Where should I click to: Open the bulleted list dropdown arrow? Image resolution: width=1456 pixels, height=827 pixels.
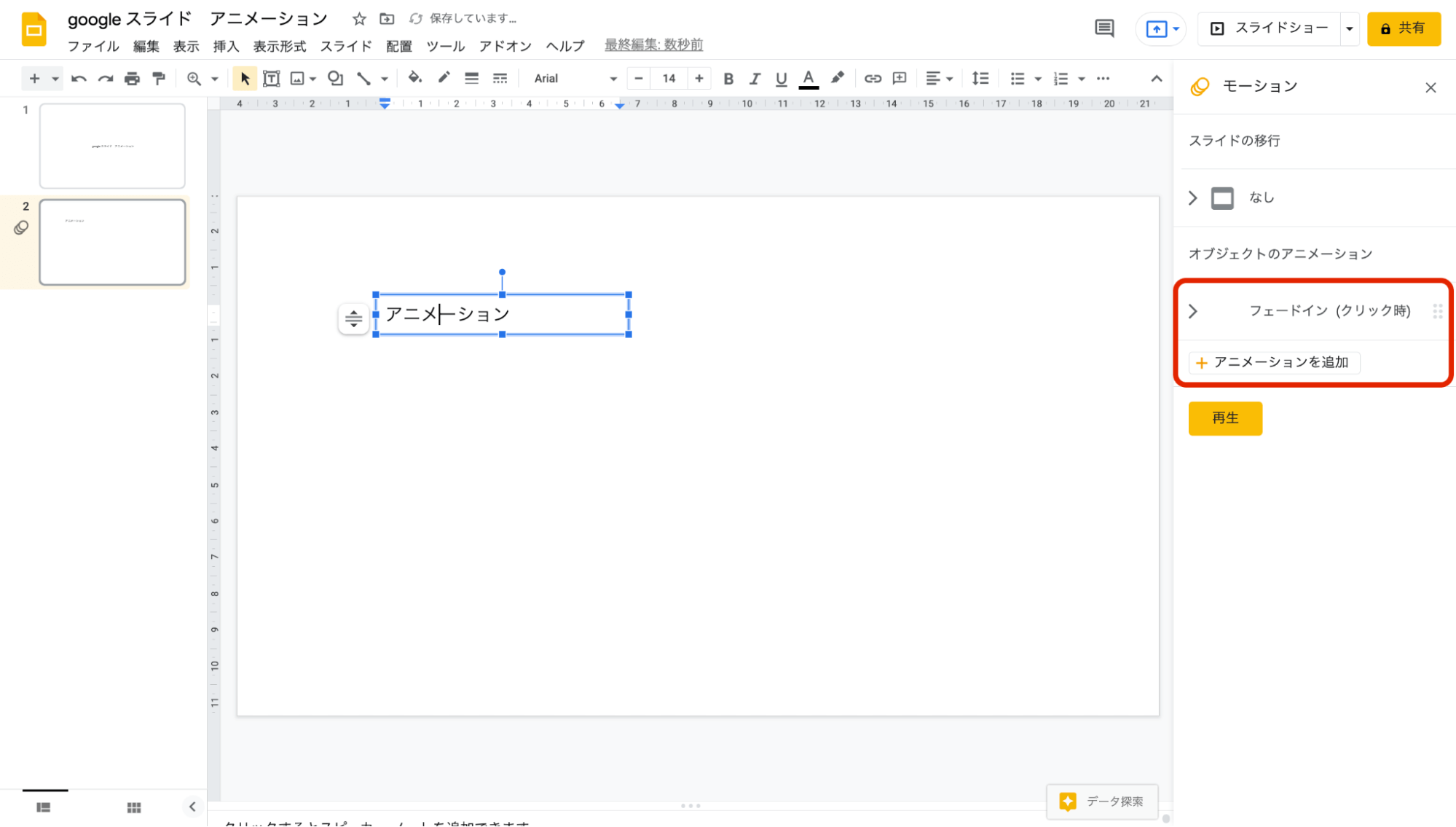[x=1038, y=79]
